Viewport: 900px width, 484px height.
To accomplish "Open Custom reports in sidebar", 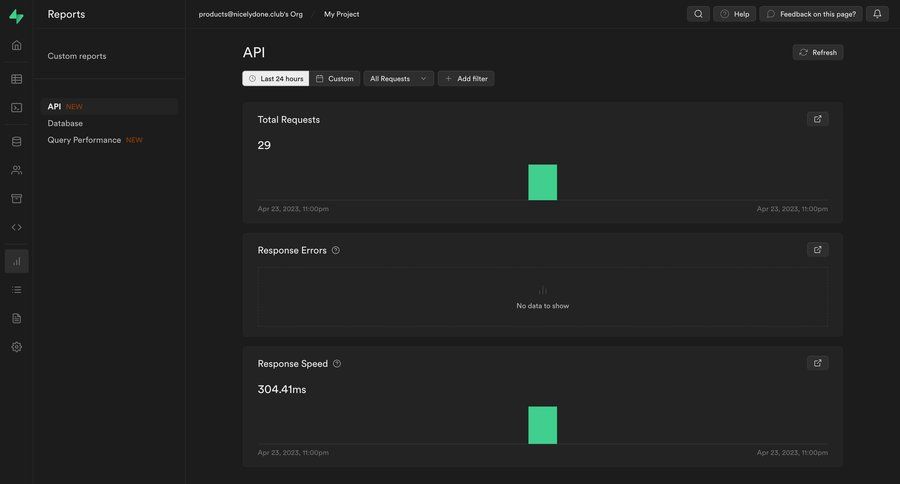I will pyautogui.click(x=77, y=56).
